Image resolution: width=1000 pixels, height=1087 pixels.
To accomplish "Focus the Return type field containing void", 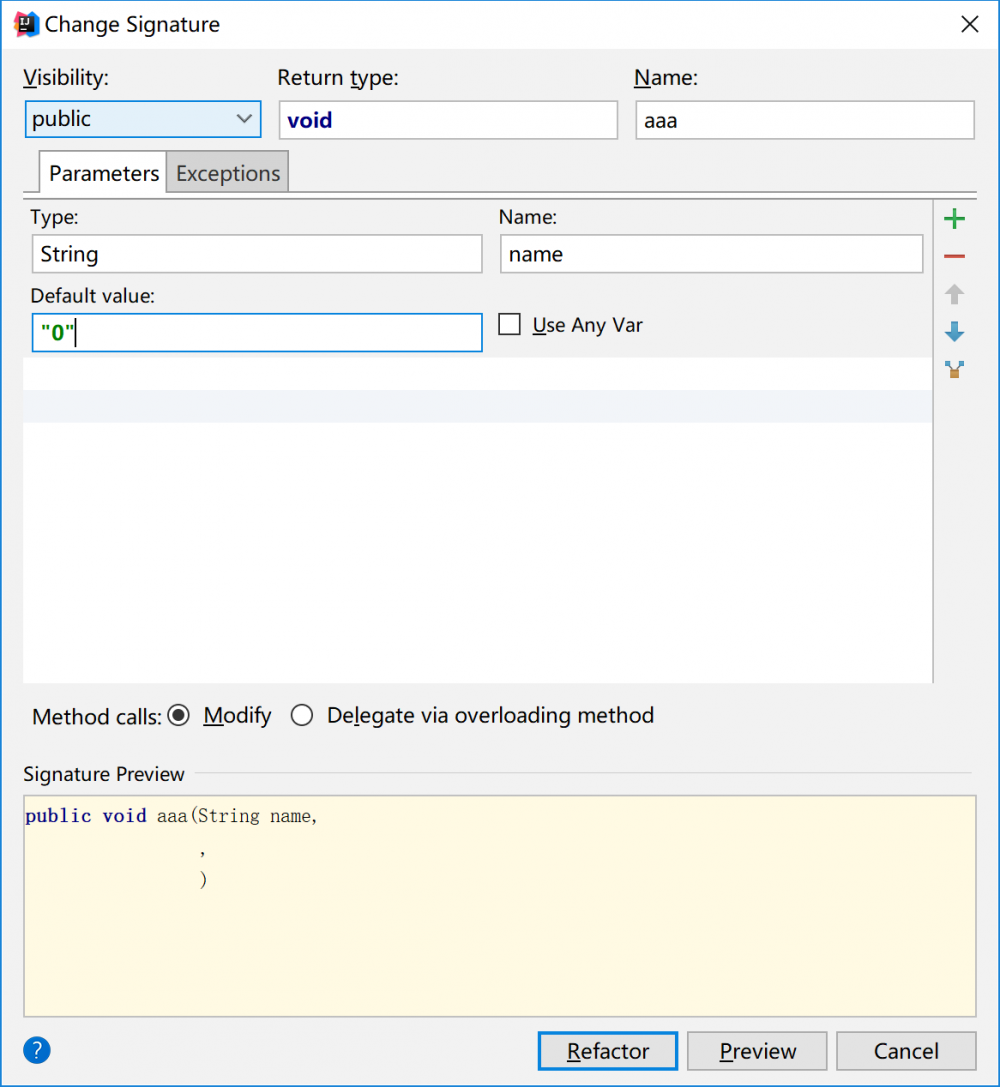I will [x=448, y=120].
